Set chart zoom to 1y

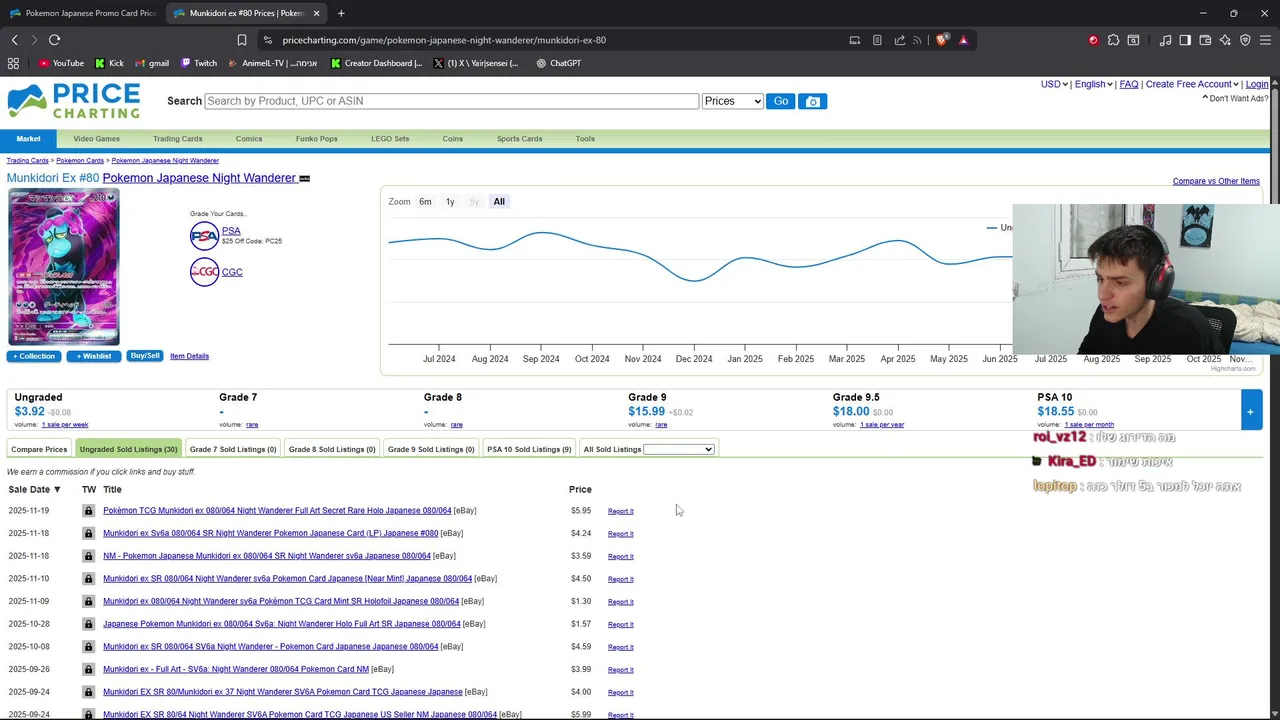click(450, 201)
